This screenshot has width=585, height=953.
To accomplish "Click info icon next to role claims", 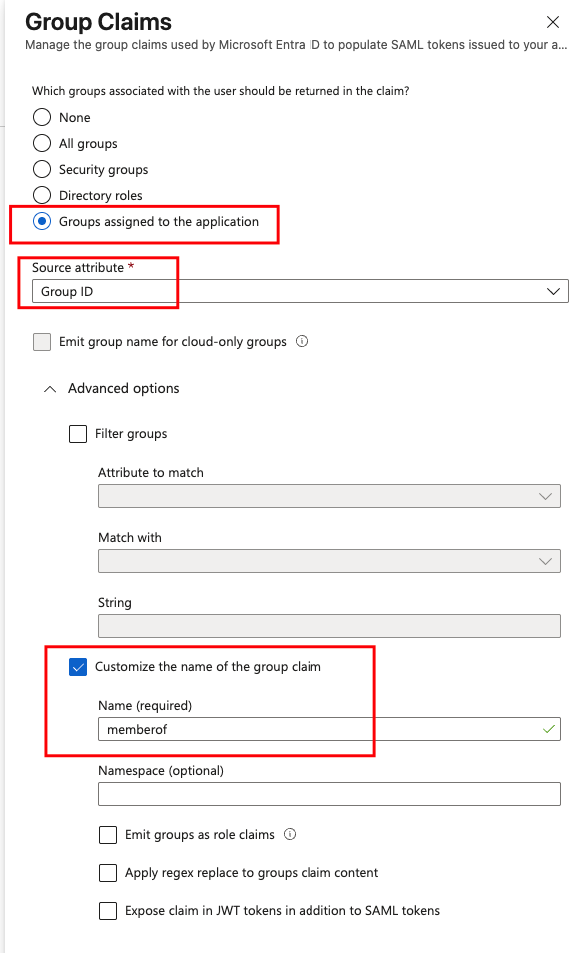I will (290, 834).
